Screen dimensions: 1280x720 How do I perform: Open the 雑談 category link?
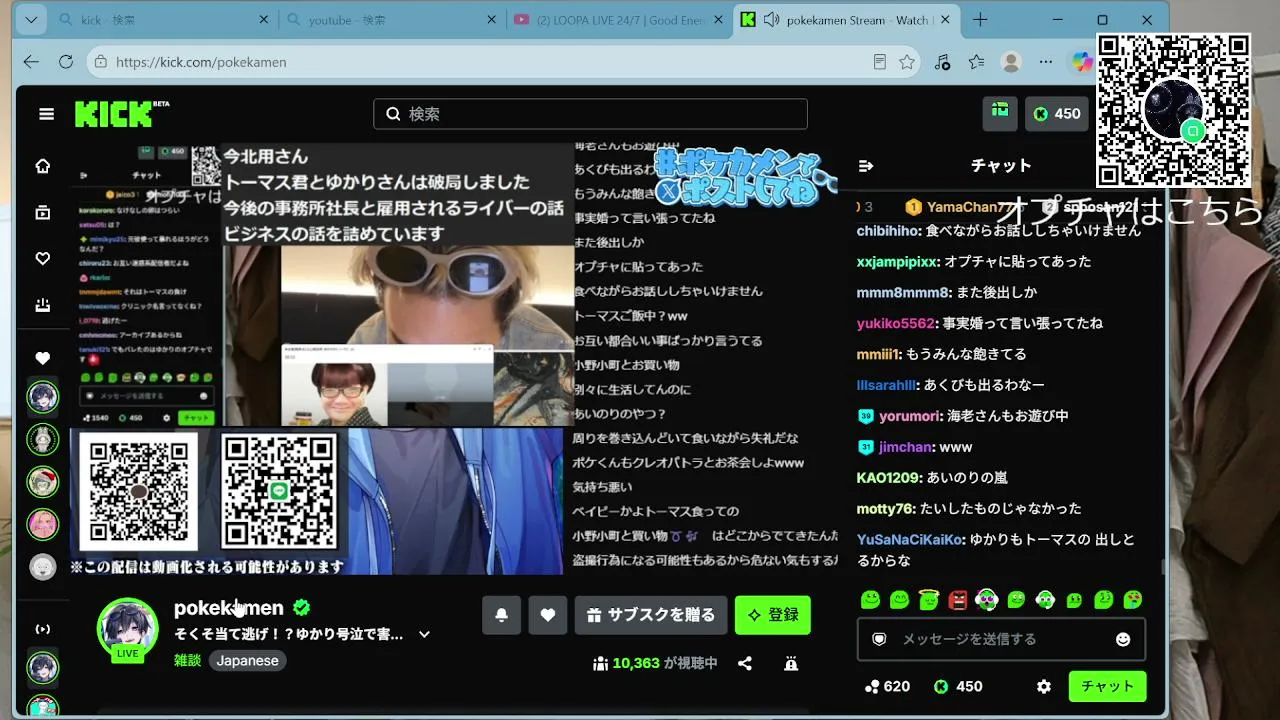(x=188, y=661)
